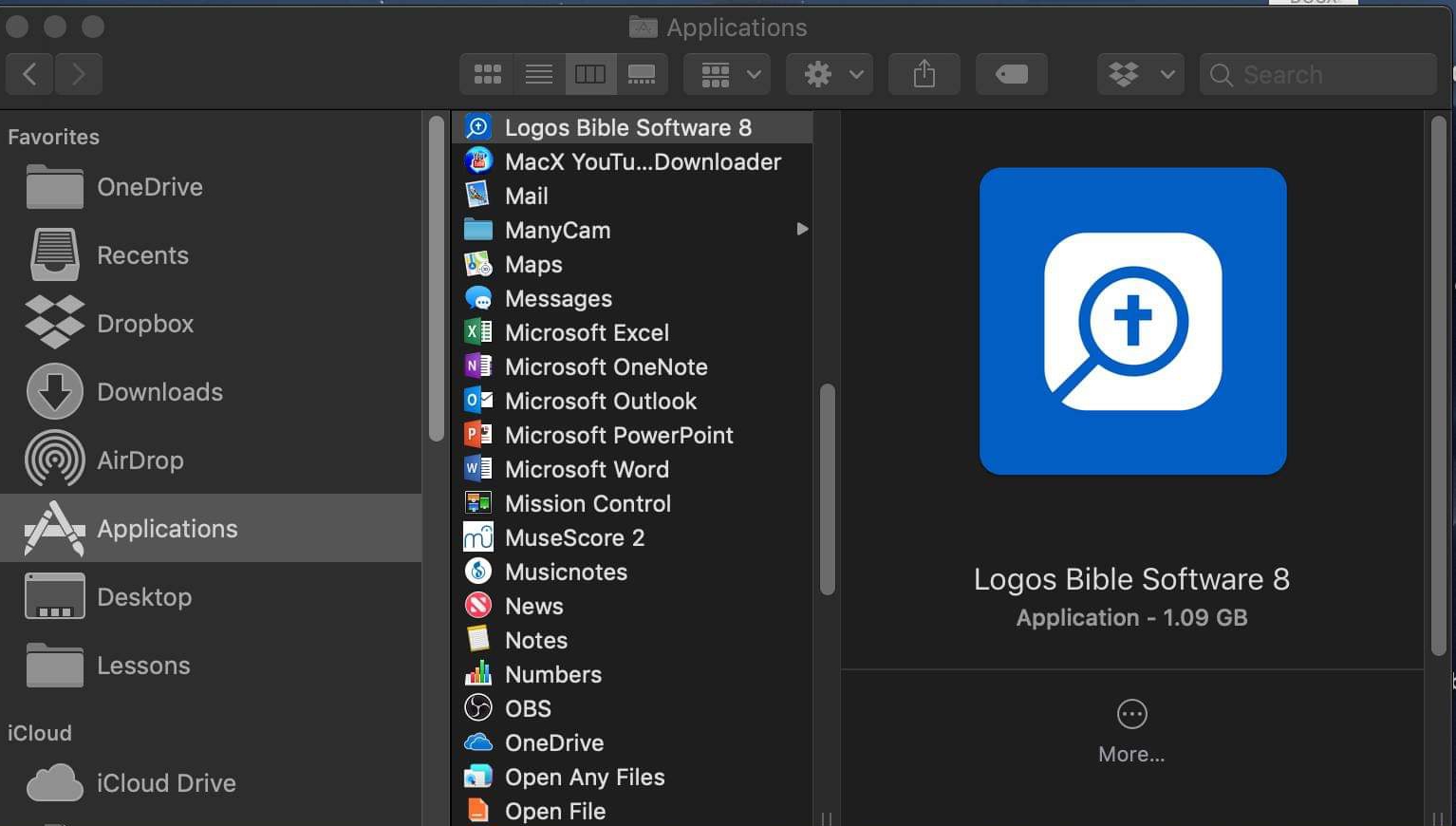Select the Musicnotes app icon
This screenshot has height=826, width=1456.
pos(478,572)
